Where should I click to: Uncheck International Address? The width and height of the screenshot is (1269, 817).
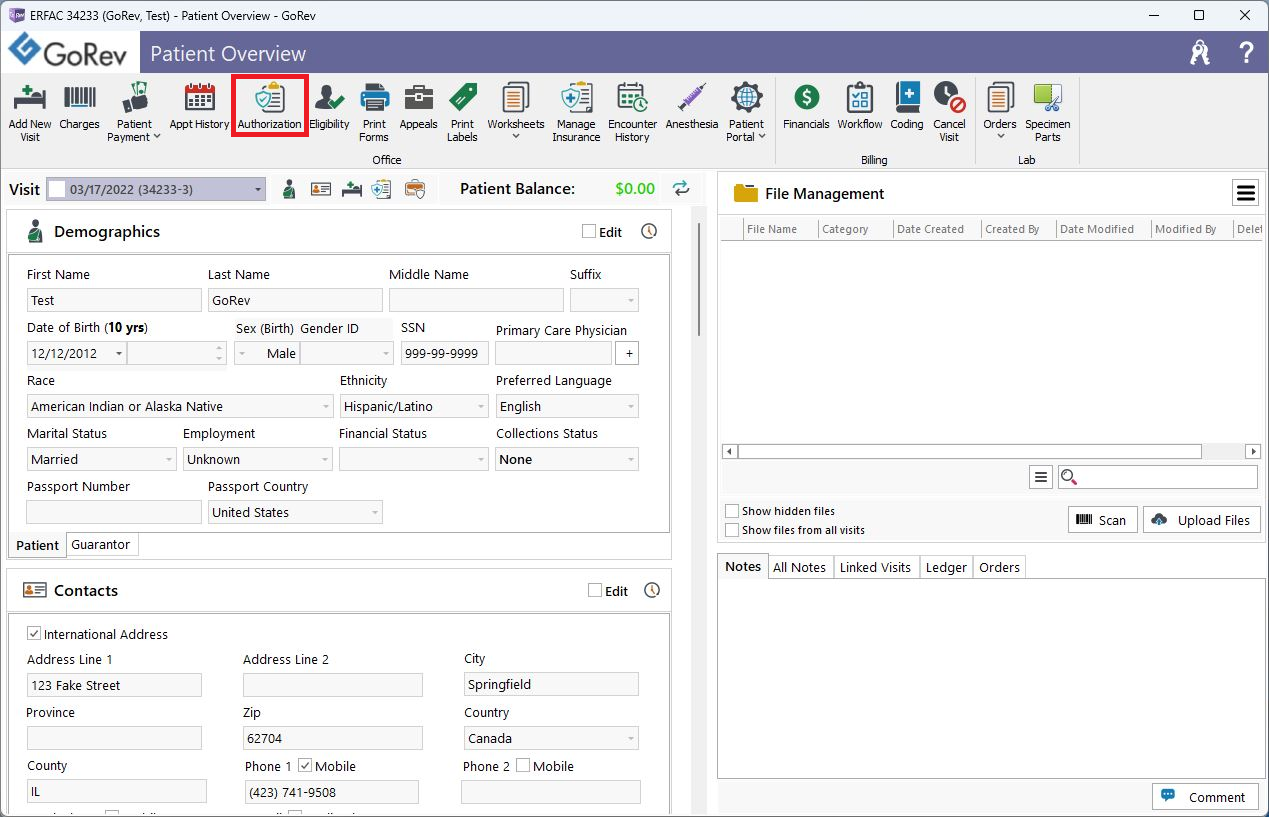pos(34,634)
